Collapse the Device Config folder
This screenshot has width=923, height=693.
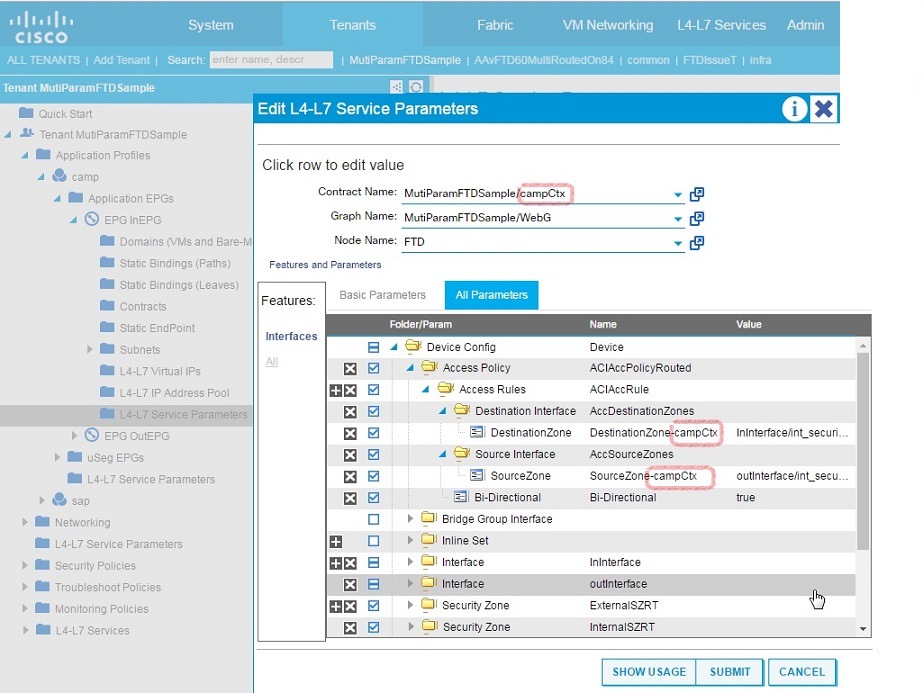(x=394, y=347)
